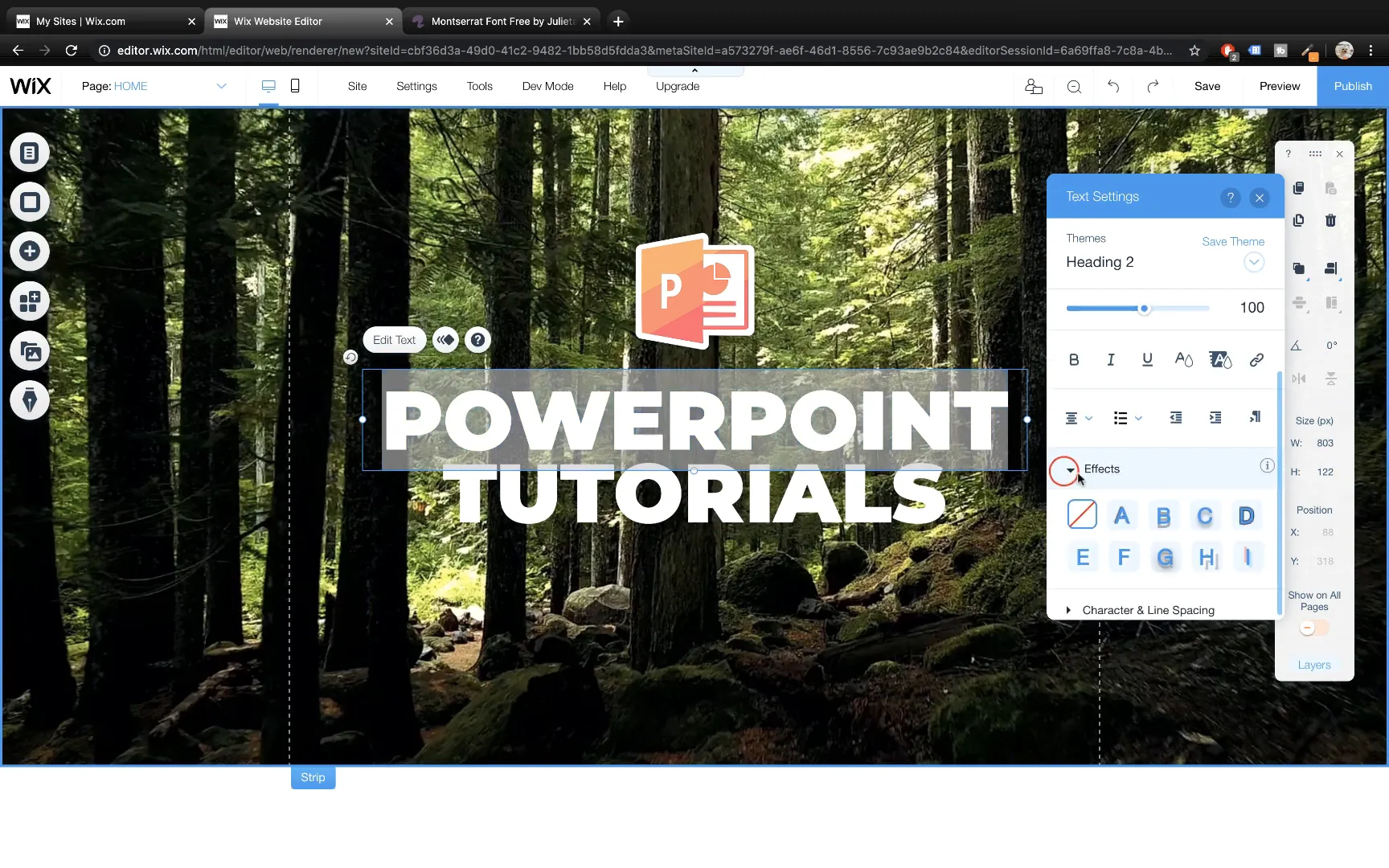Click the help question mark beside Edit Text
Screen dimensions: 1389x868
pos(477,340)
